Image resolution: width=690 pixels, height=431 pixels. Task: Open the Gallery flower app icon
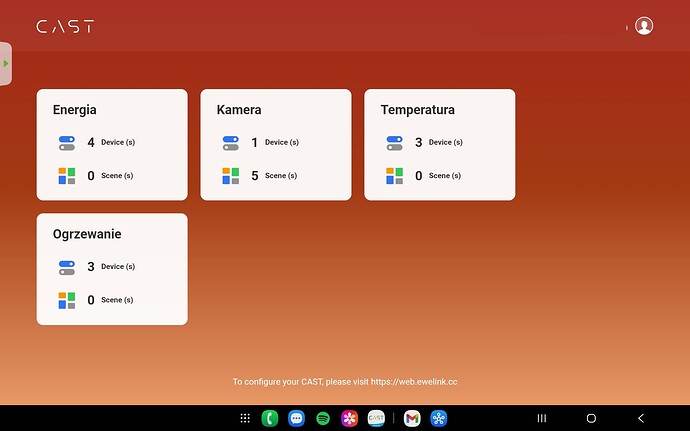[x=349, y=418]
